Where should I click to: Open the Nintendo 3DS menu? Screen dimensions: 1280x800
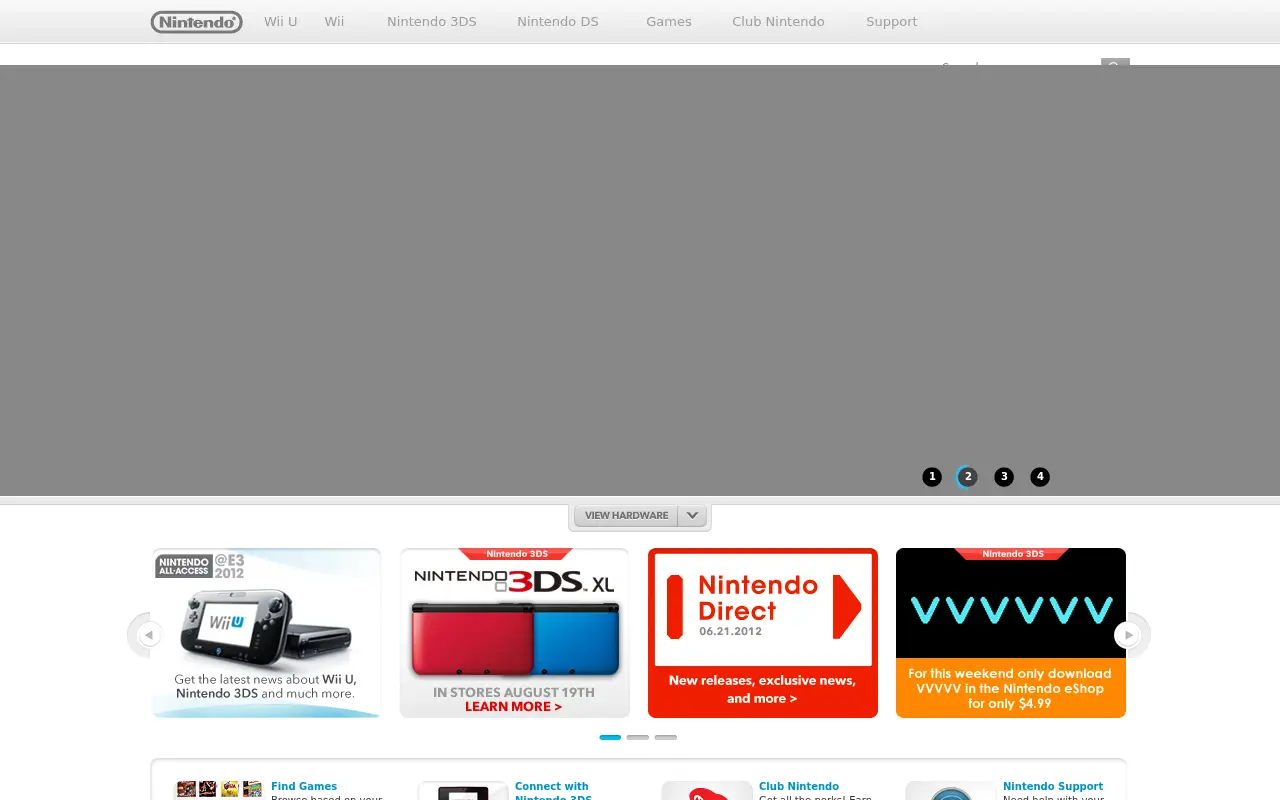432,22
